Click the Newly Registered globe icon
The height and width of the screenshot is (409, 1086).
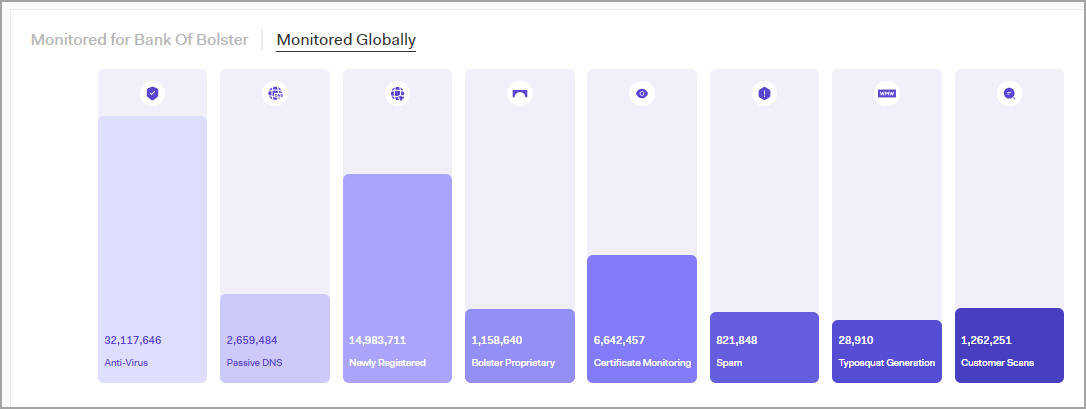(397, 94)
